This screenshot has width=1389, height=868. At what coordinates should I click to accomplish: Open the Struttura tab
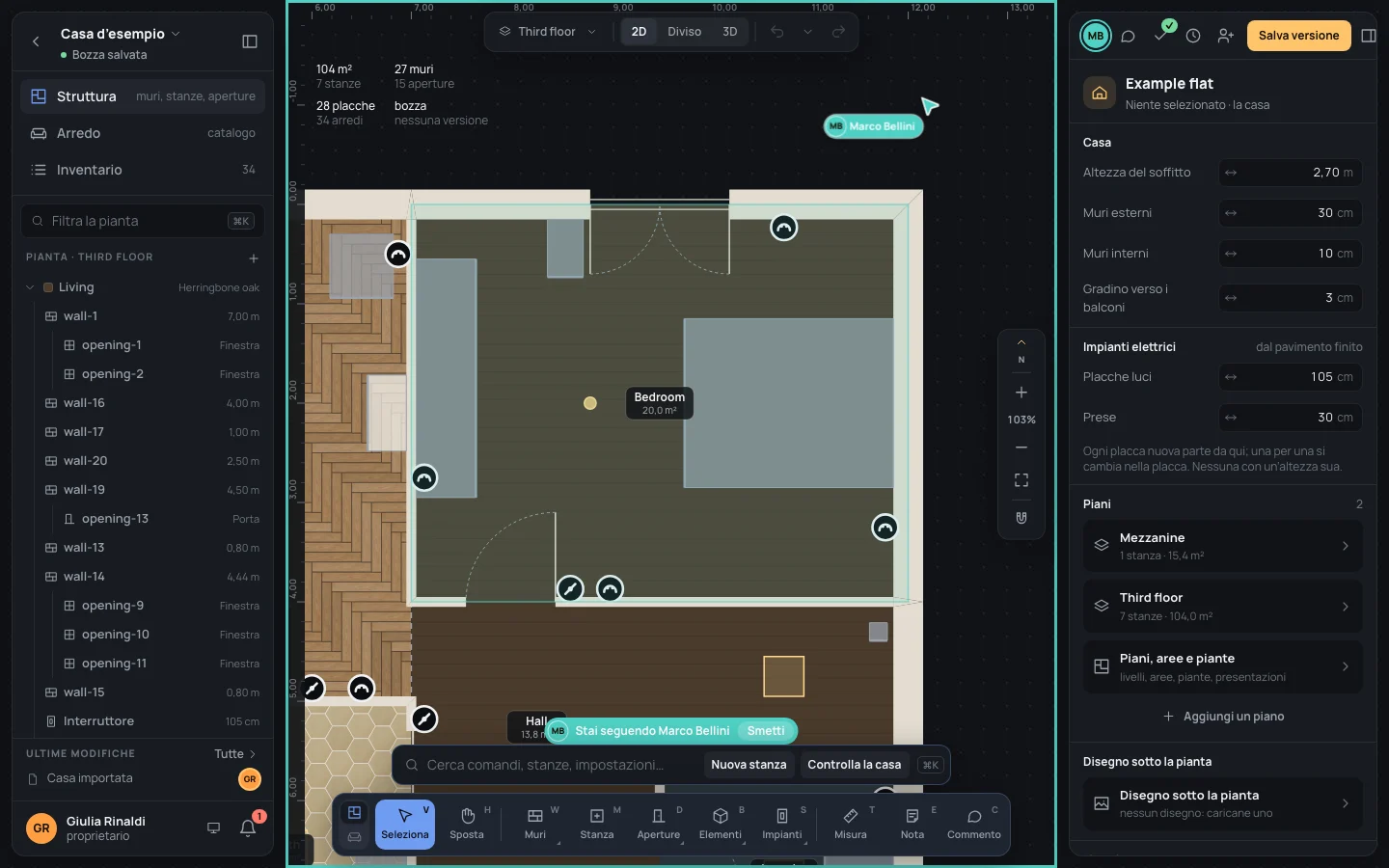tap(143, 96)
